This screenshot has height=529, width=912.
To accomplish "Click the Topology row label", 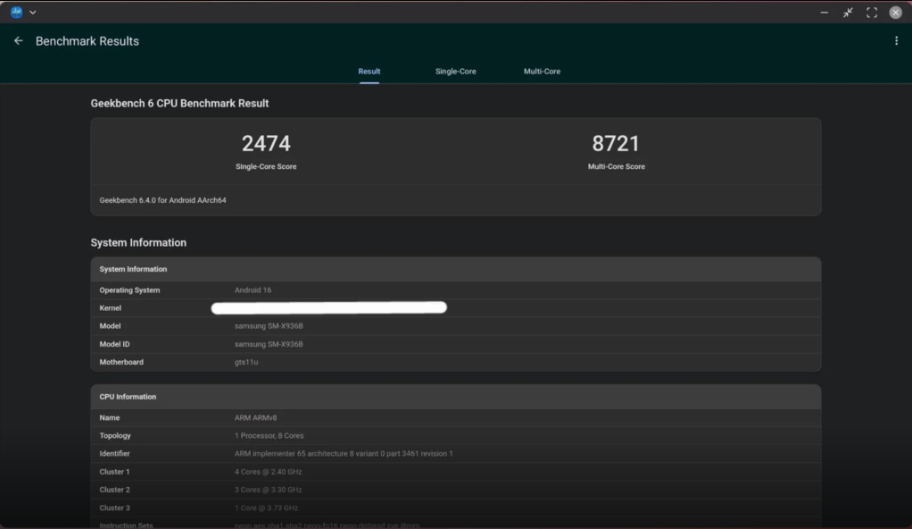I will (115, 435).
